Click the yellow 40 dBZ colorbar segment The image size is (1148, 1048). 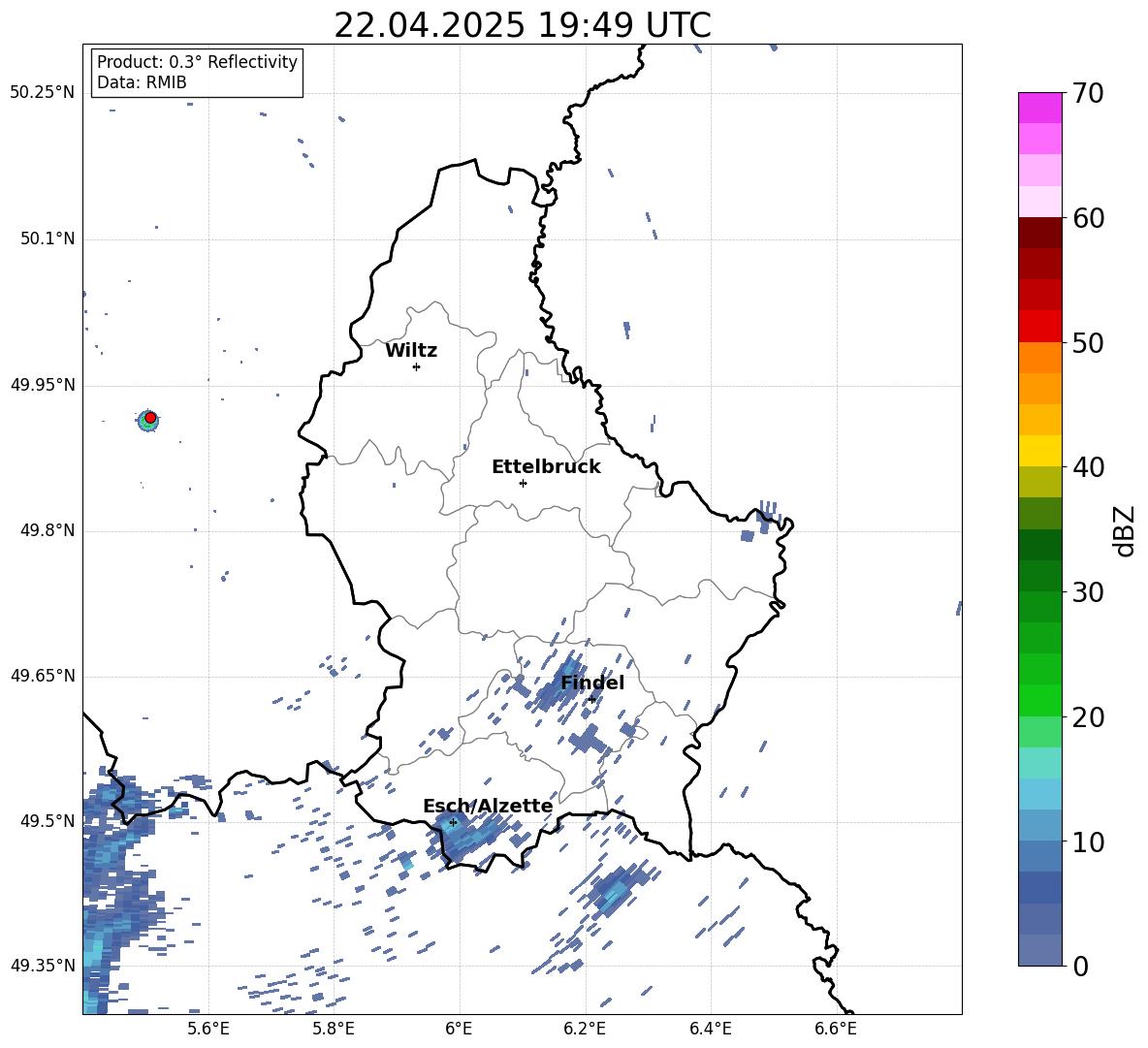1039,450
